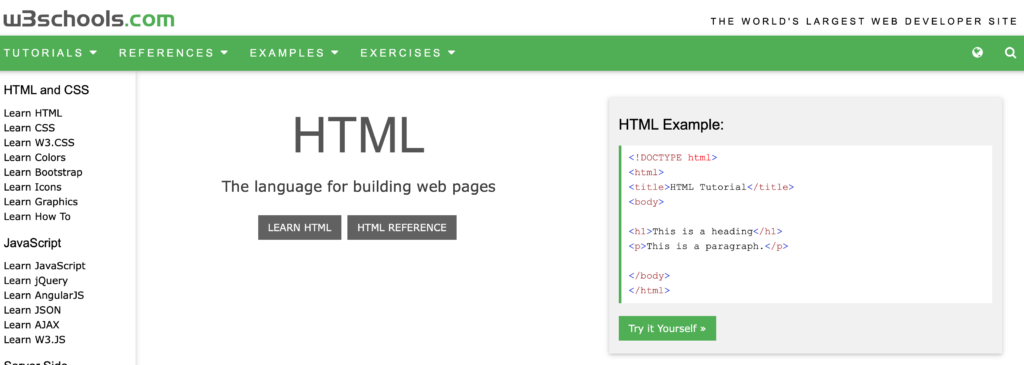Expand the Exercises dropdown menu

[x=408, y=53]
